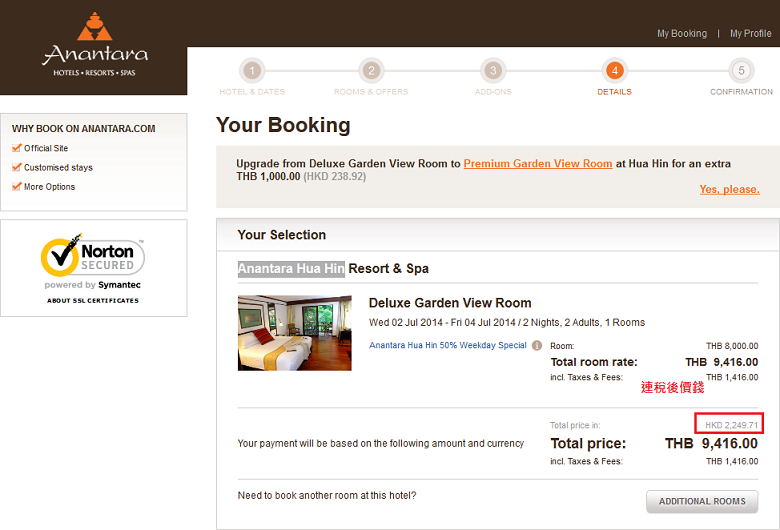Click the Official Site checkmark
The width and height of the screenshot is (780, 530).
coord(16,148)
